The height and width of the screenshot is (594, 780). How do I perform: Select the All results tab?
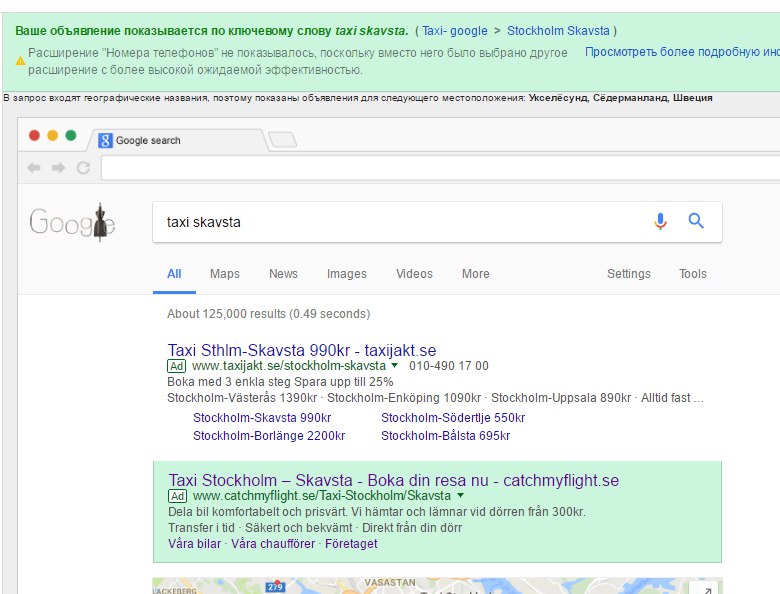click(x=174, y=274)
